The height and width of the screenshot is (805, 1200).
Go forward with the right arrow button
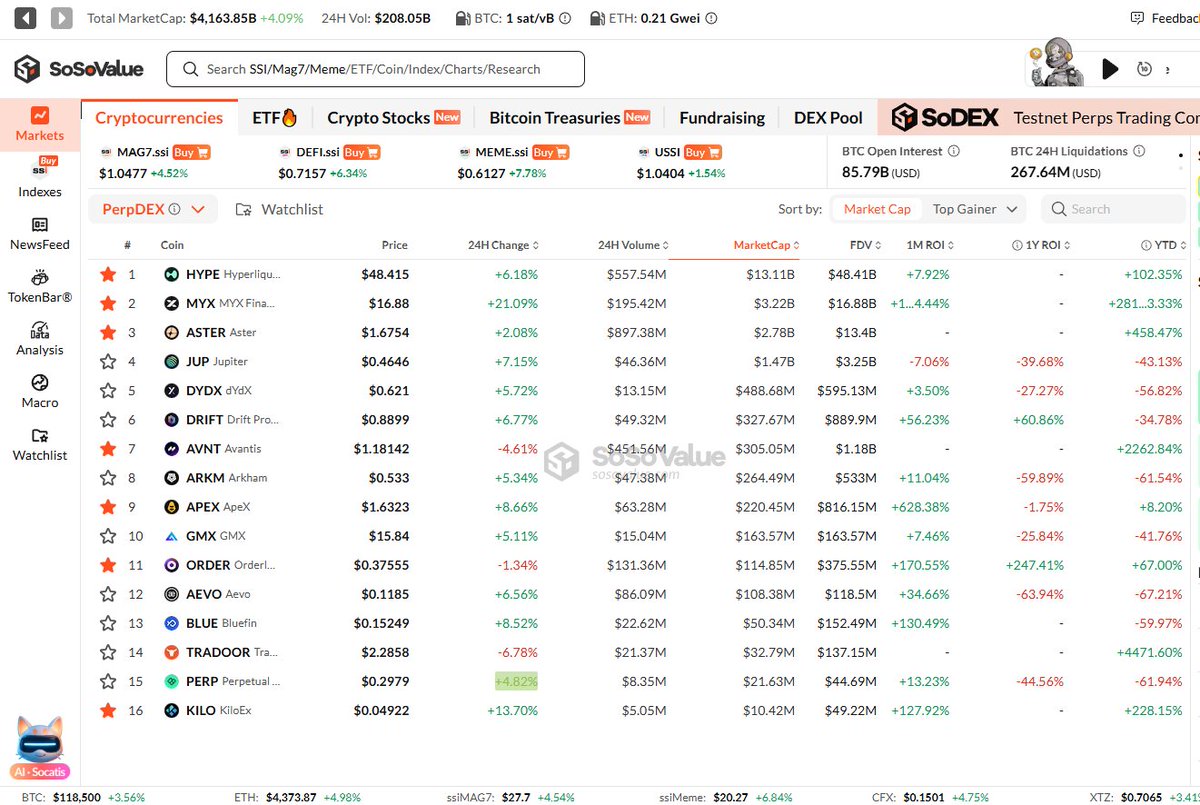click(x=61, y=18)
